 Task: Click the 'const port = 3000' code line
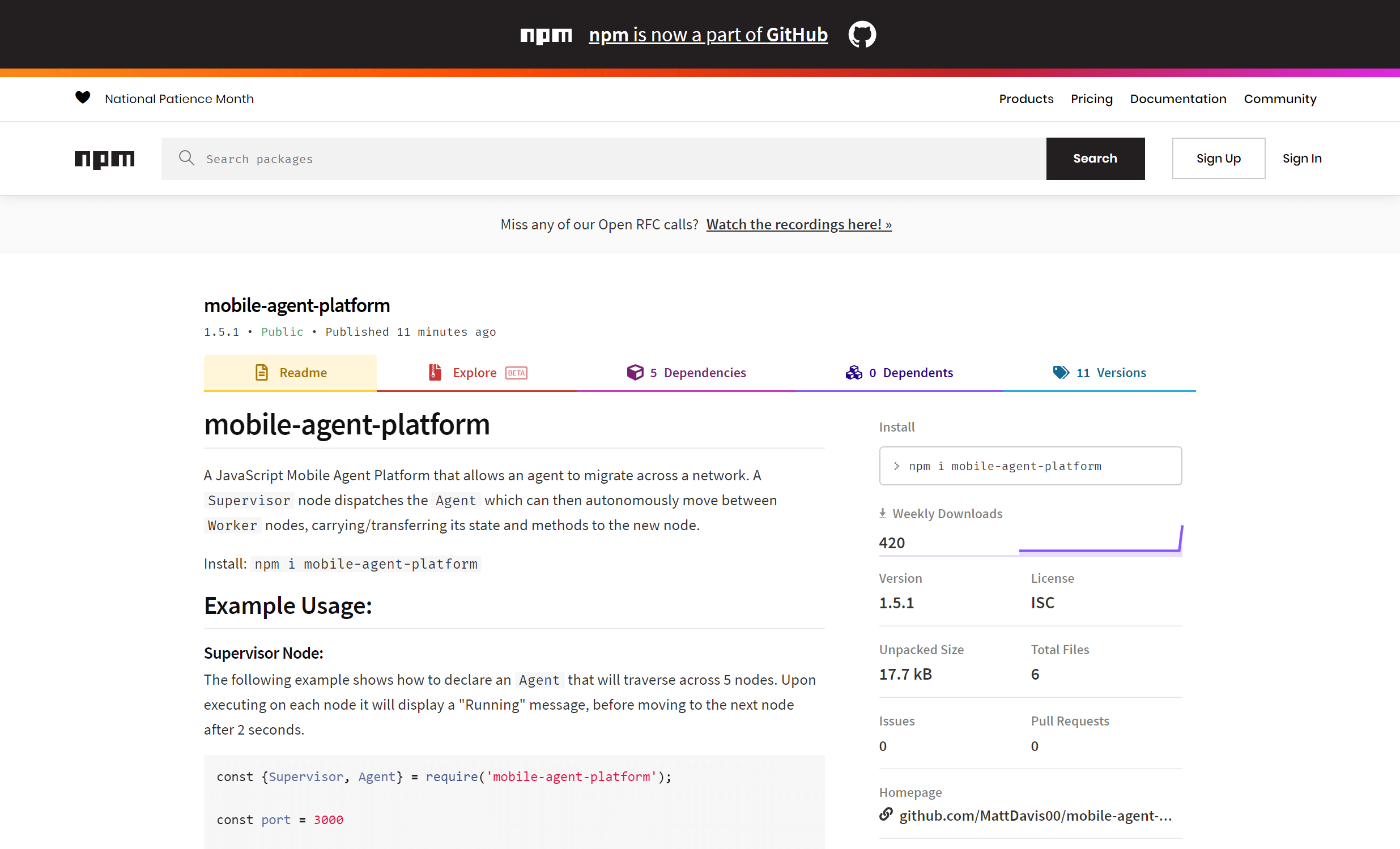tap(279, 820)
